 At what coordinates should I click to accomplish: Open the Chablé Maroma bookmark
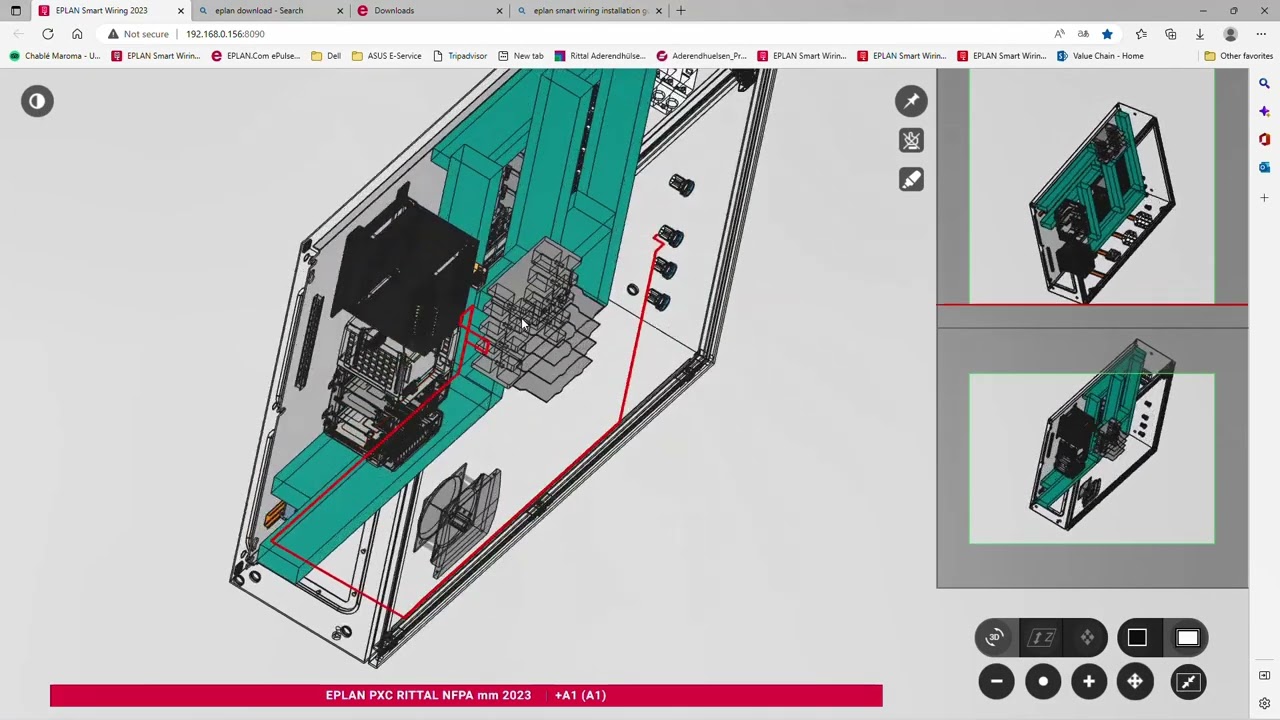[55, 56]
